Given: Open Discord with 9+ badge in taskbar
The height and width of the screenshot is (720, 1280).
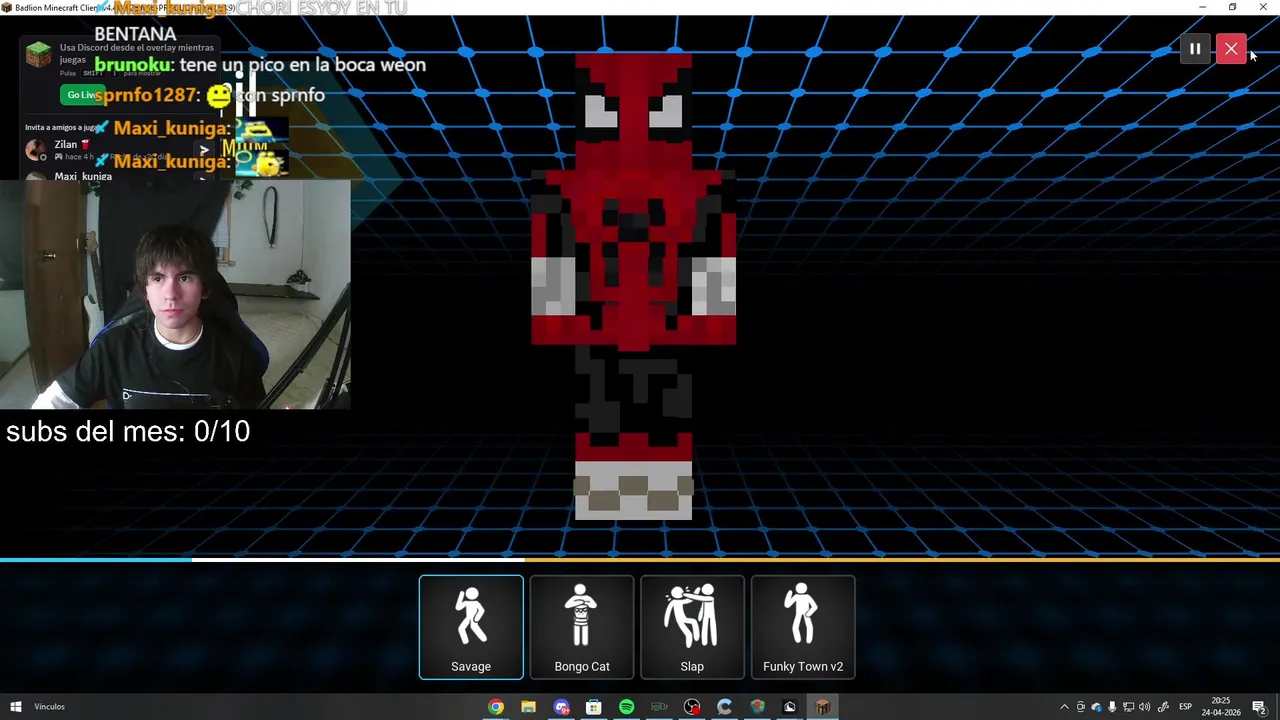Looking at the screenshot, I should (561, 707).
